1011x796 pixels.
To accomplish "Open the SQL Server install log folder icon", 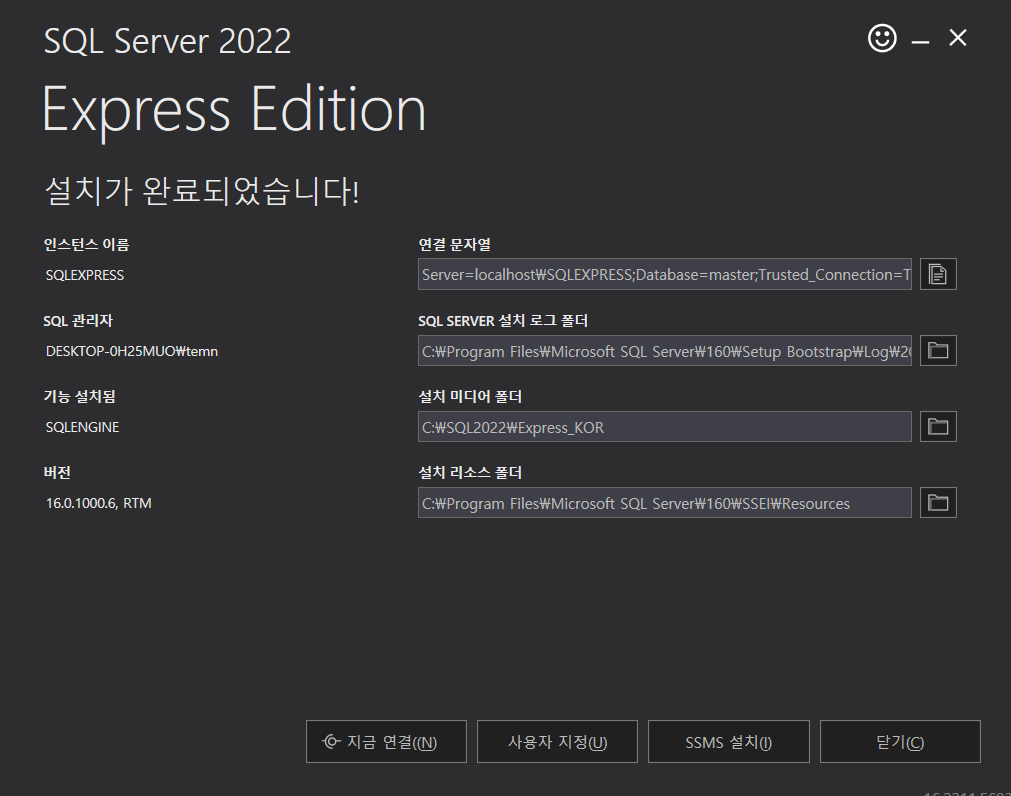I will pos(937,350).
